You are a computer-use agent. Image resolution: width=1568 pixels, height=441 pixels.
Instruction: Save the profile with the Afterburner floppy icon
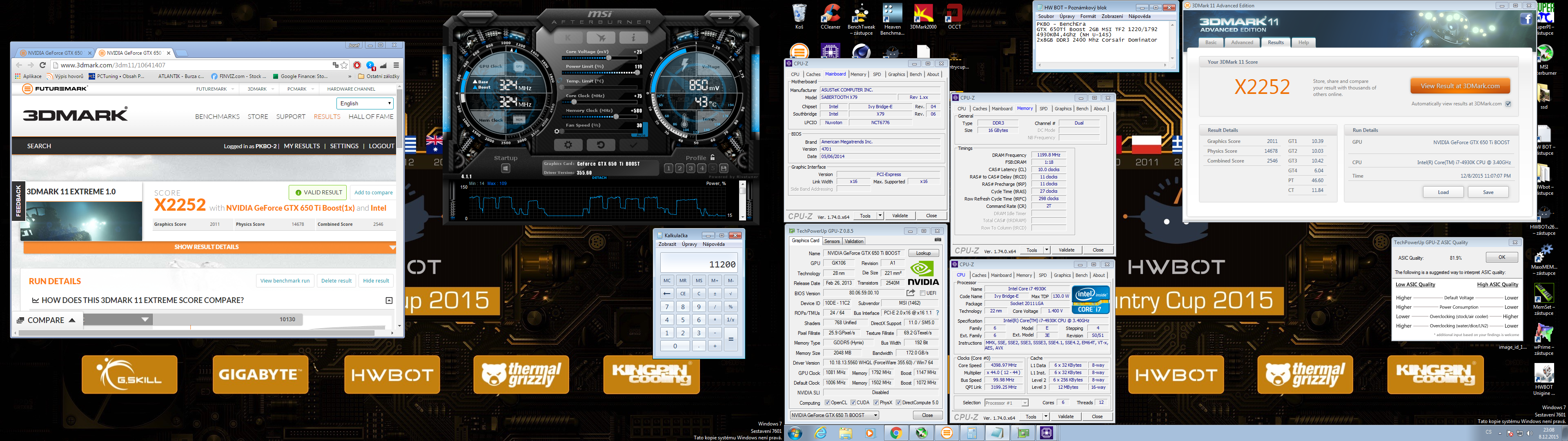click(x=723, y=168)
